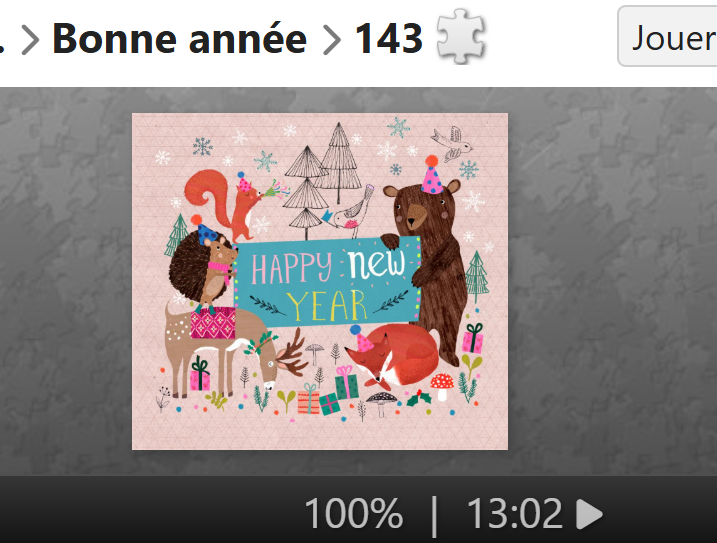Click the red spotted mushroom in the picture
This screenshot has height=543, width=717.
click(x=442, y=385)
